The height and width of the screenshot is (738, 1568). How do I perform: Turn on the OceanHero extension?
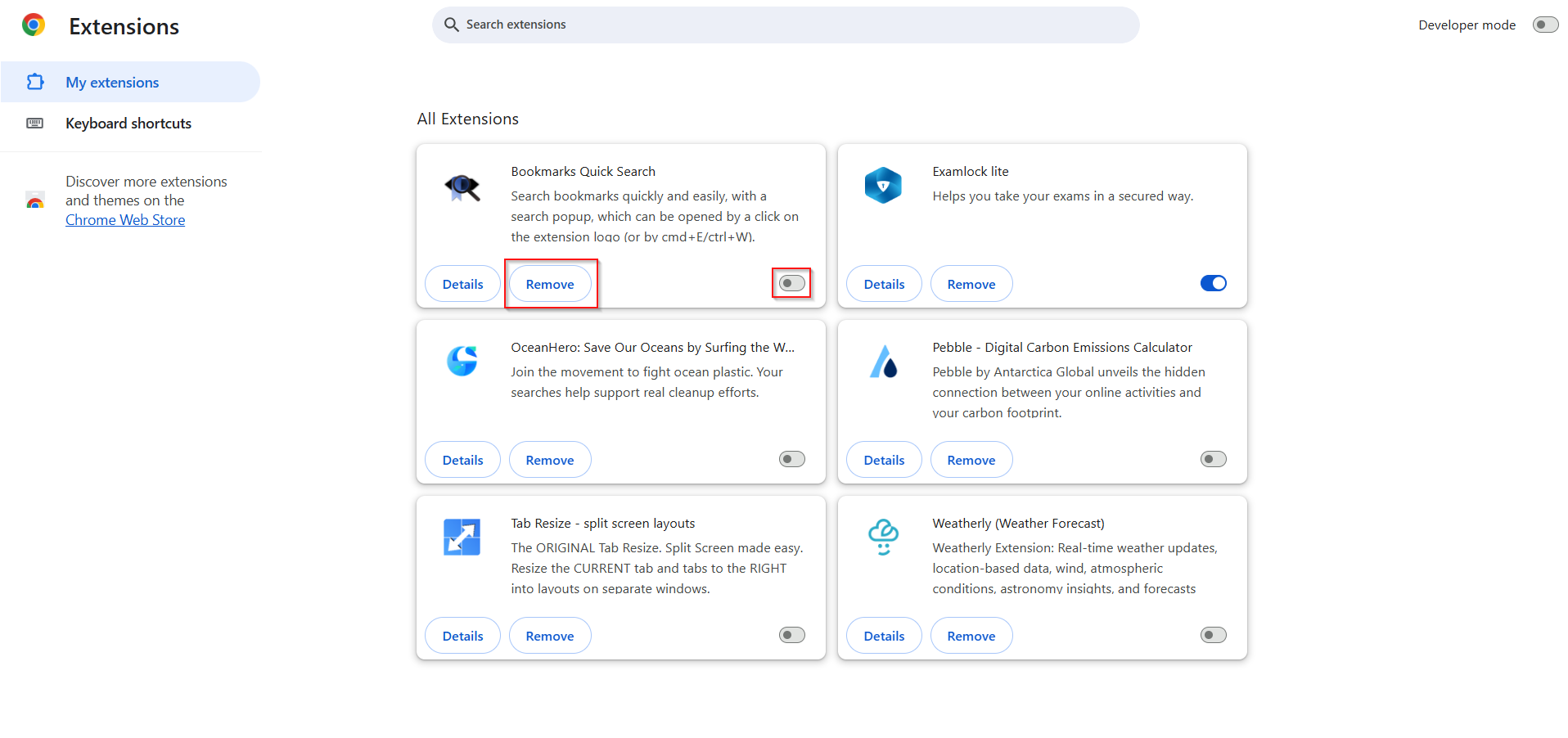791,459
